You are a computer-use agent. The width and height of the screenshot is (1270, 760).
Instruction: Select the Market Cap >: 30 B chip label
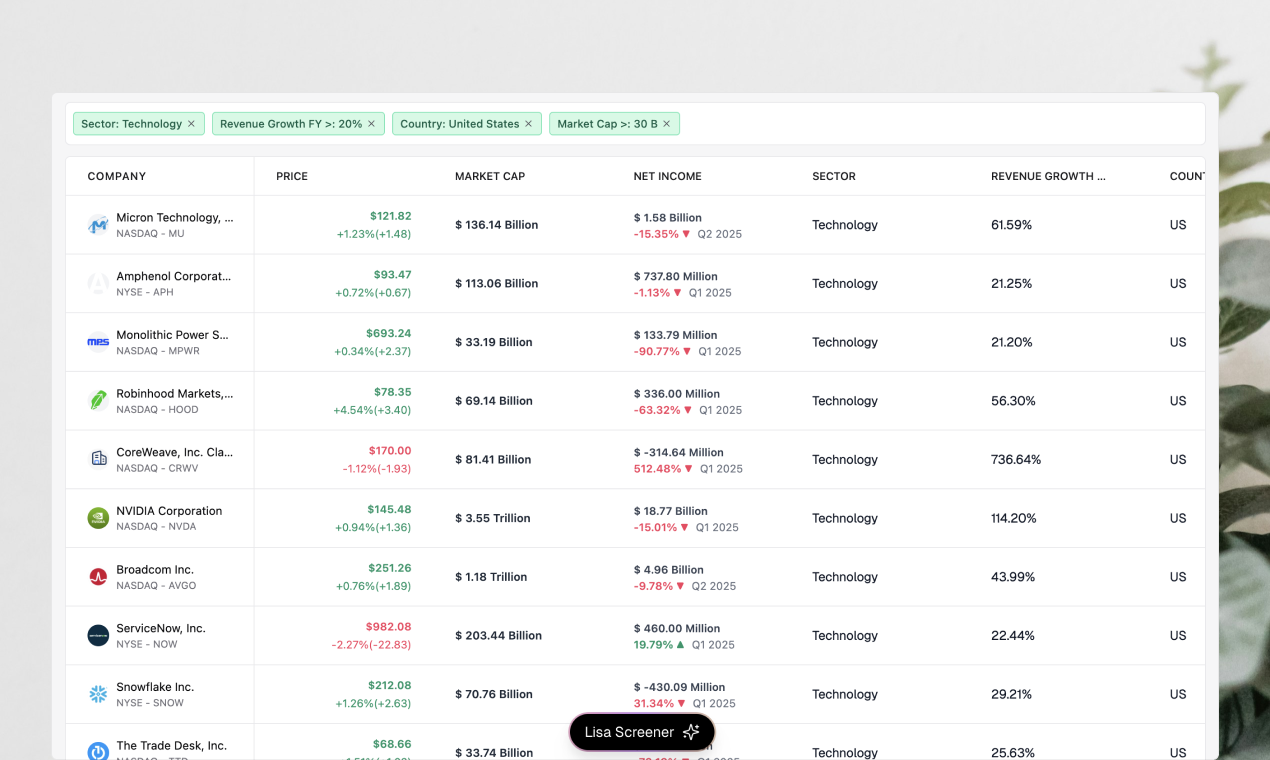pos(608,124)
